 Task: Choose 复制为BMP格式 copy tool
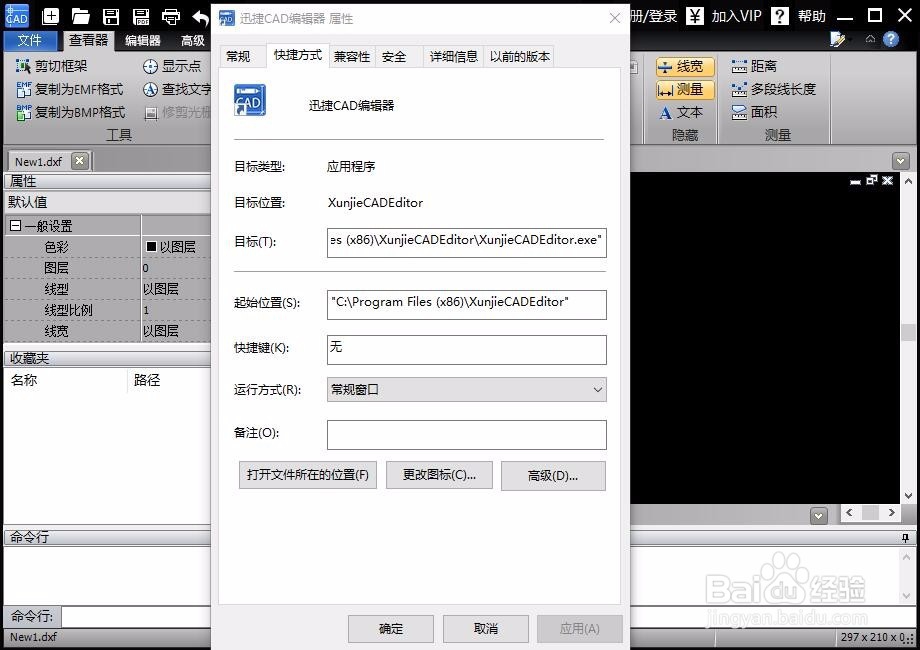(70, 112)
